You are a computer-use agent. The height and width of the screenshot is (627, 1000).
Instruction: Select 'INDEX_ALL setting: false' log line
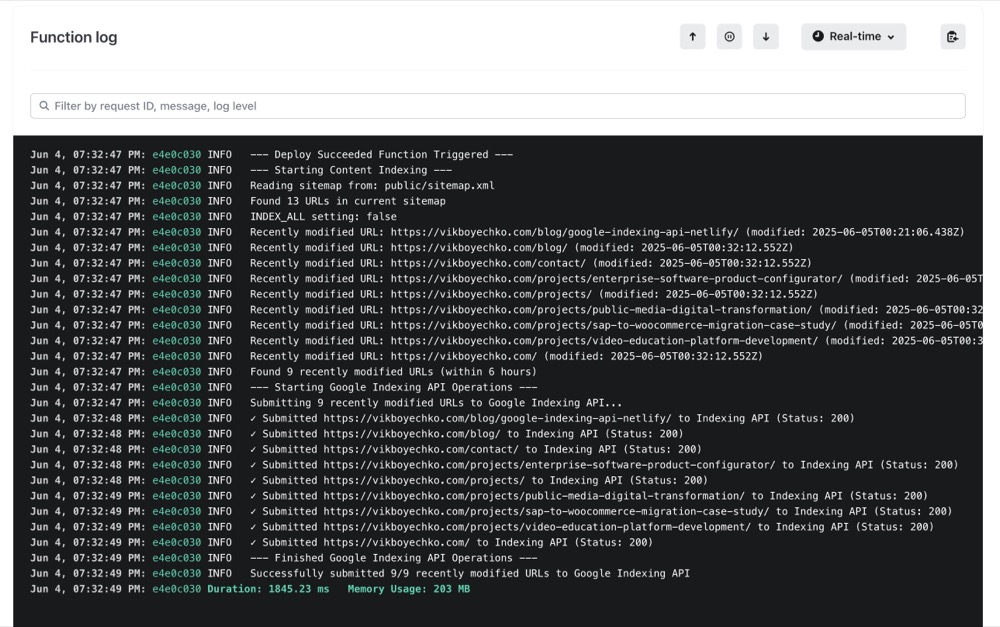214,217
